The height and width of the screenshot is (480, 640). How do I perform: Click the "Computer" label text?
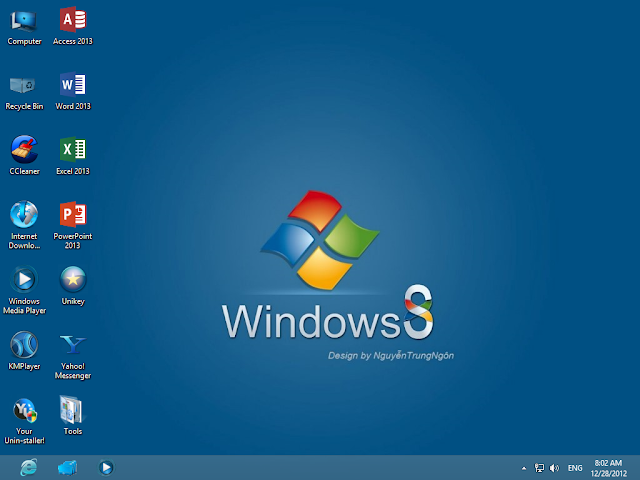click(24, 41)
